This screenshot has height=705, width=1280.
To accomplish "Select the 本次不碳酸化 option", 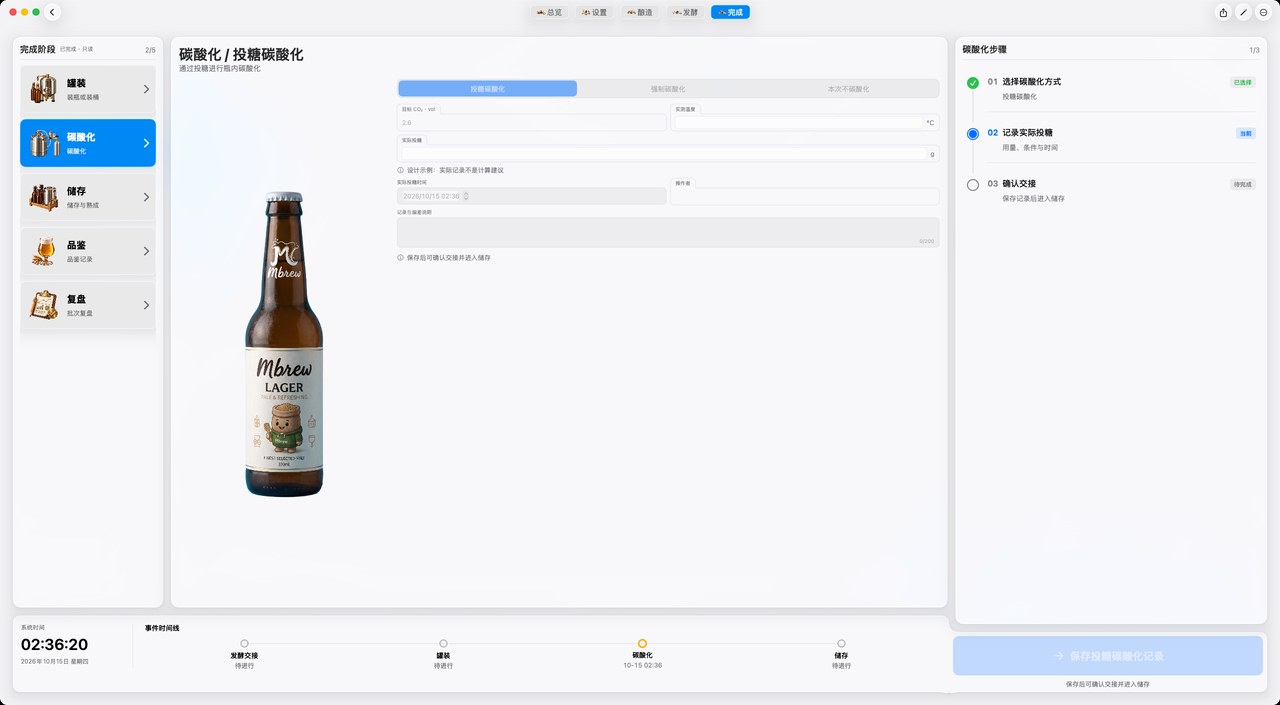I will tap(848, 89).
